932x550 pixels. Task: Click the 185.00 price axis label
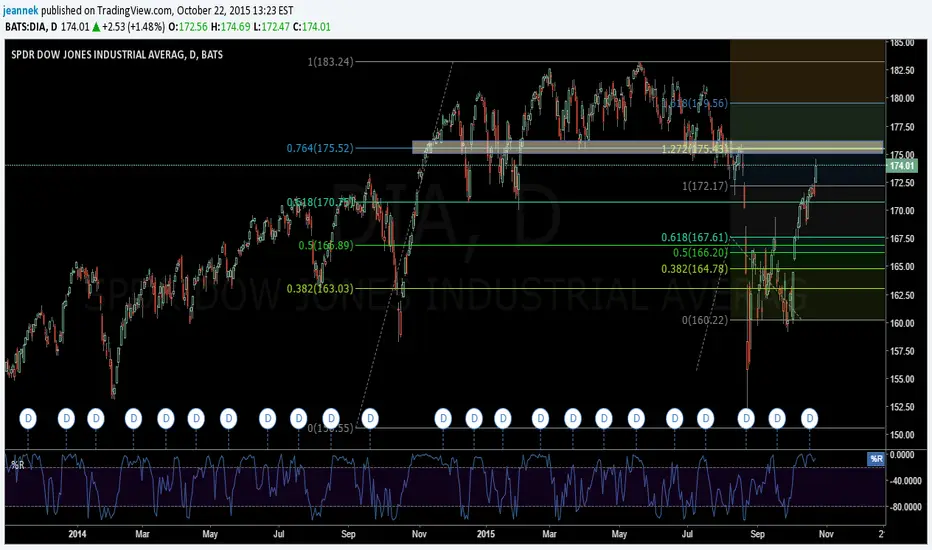coord(902,42)
